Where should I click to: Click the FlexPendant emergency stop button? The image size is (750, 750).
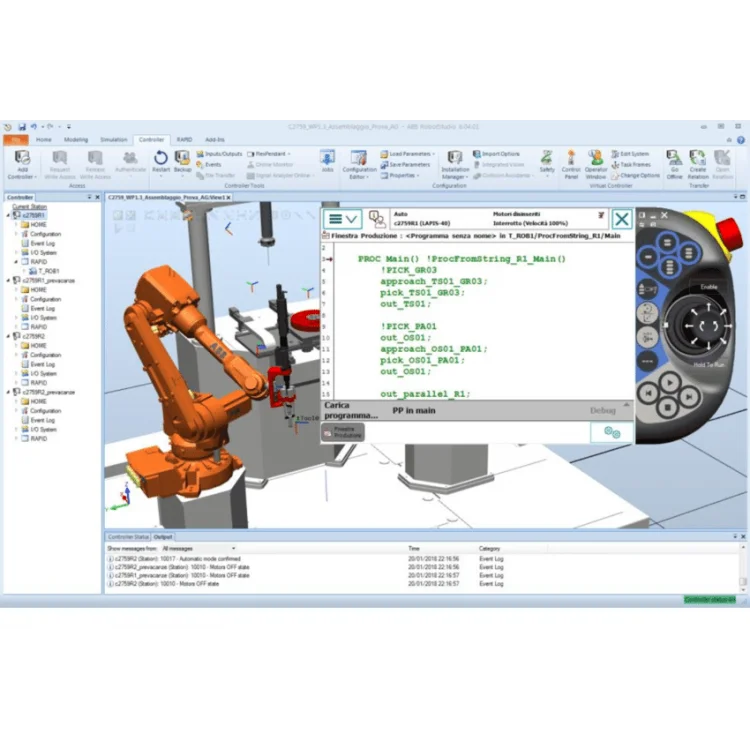tap(729, 232)
